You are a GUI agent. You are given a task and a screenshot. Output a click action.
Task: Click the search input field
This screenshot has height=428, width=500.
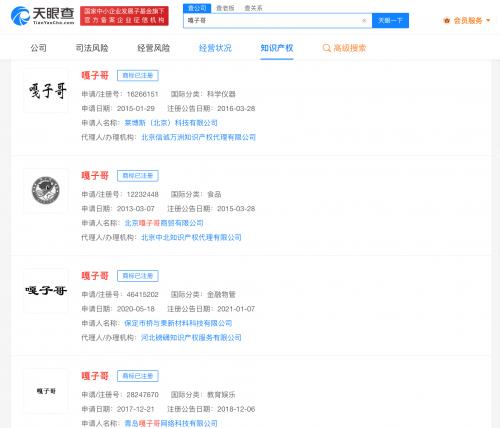coord(273,20)
